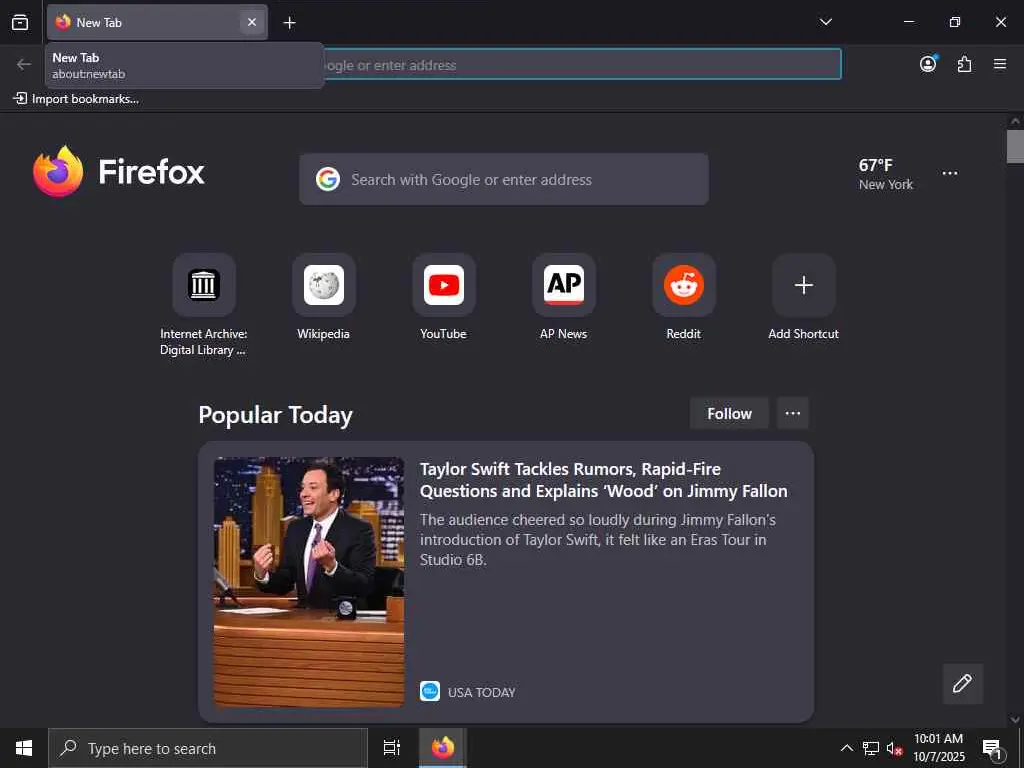Open the notification center icon

click(992, 748)
